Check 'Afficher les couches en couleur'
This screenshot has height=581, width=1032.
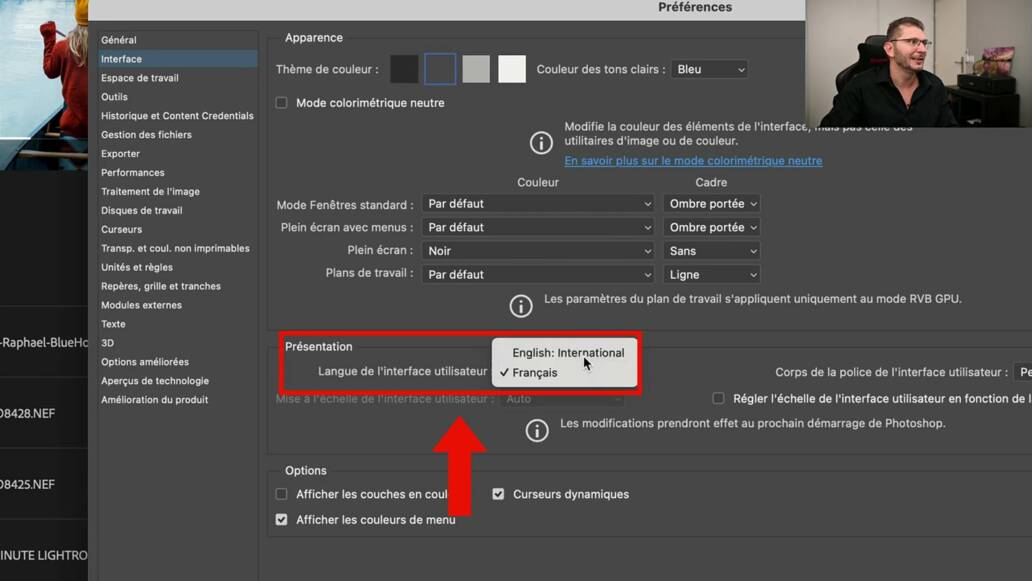[281, 493]
